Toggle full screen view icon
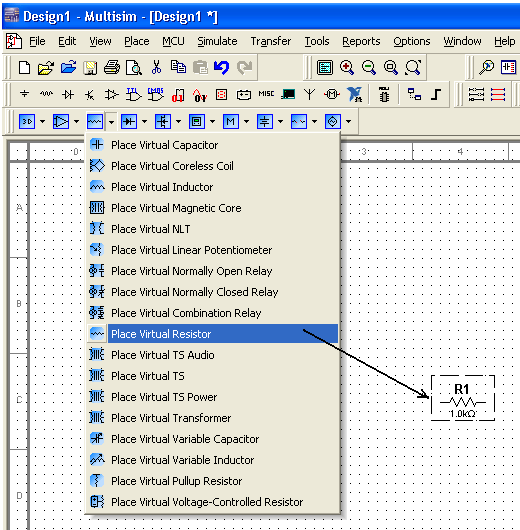This screenshot has width=520, height=530. (325, 67)
